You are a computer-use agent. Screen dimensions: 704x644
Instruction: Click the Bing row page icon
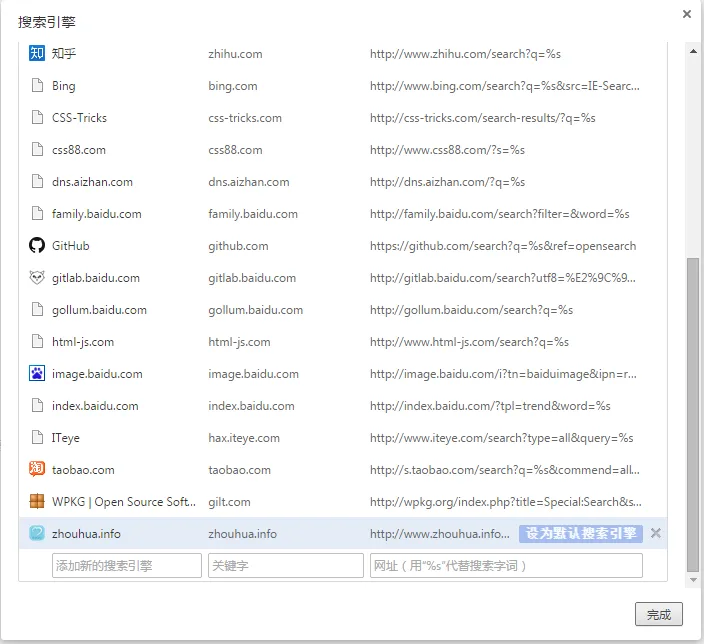tap(37, 85)
